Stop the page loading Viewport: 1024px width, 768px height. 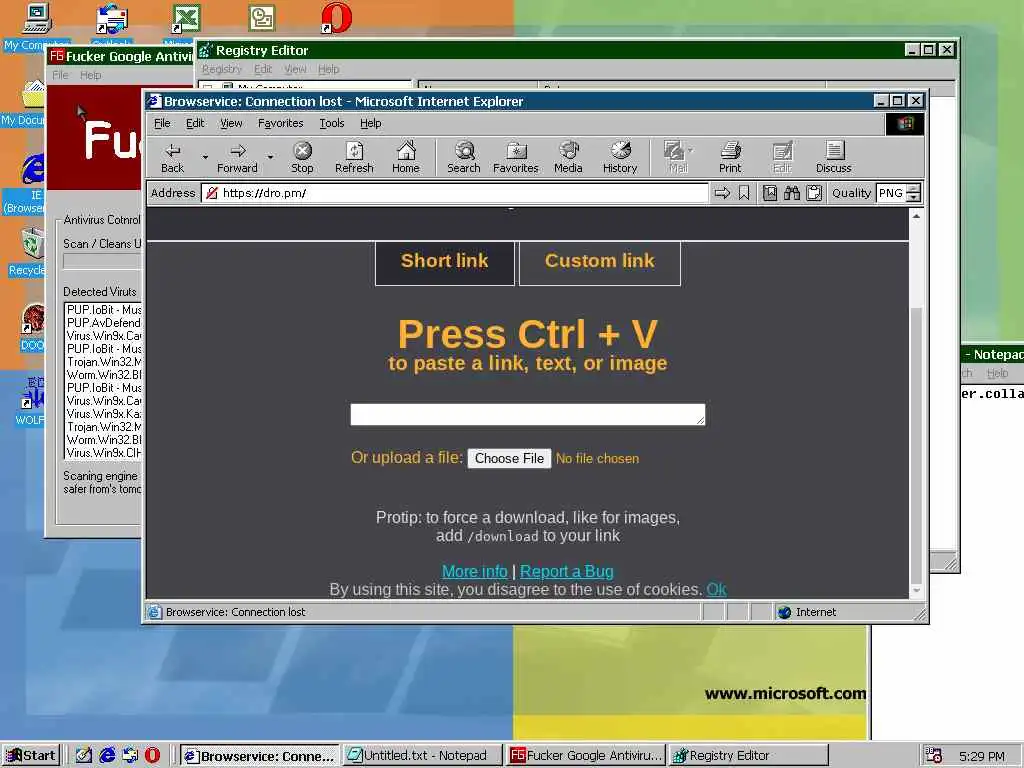point(302,158)
